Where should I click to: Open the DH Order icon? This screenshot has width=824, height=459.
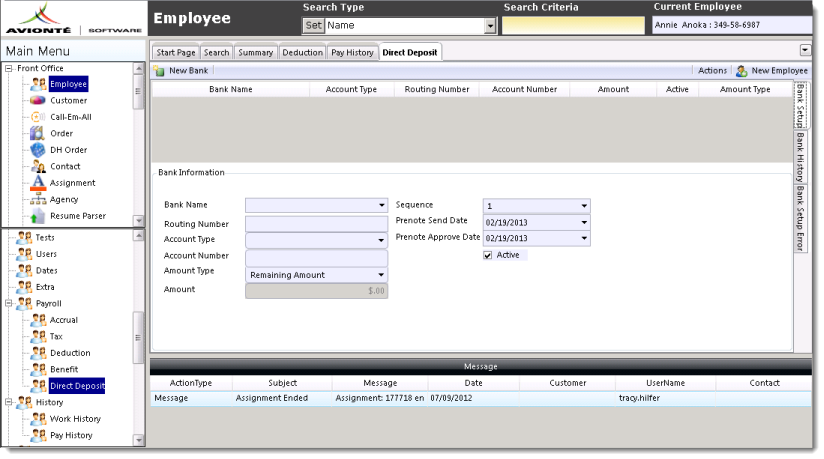click(37, 150)
